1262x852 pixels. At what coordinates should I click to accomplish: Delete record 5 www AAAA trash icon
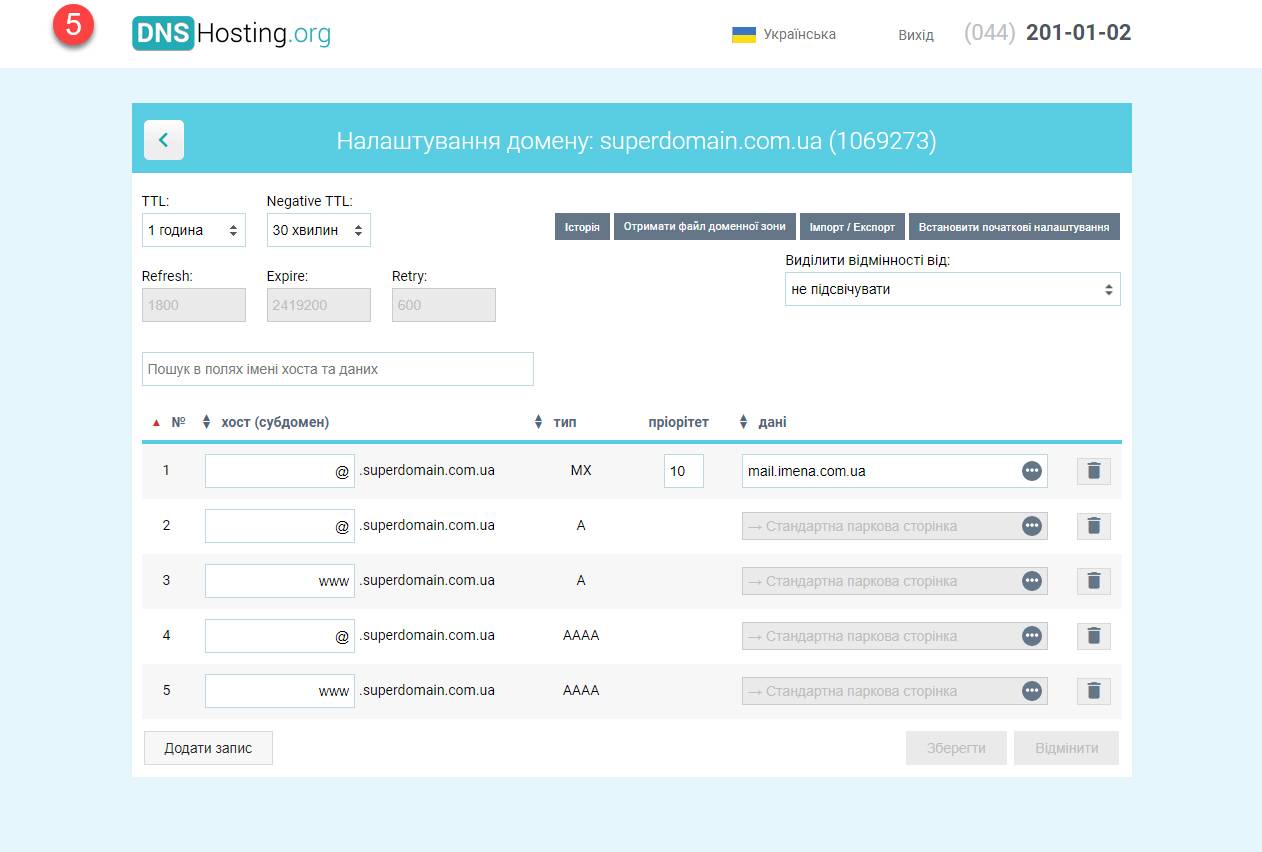(1093, 691)
